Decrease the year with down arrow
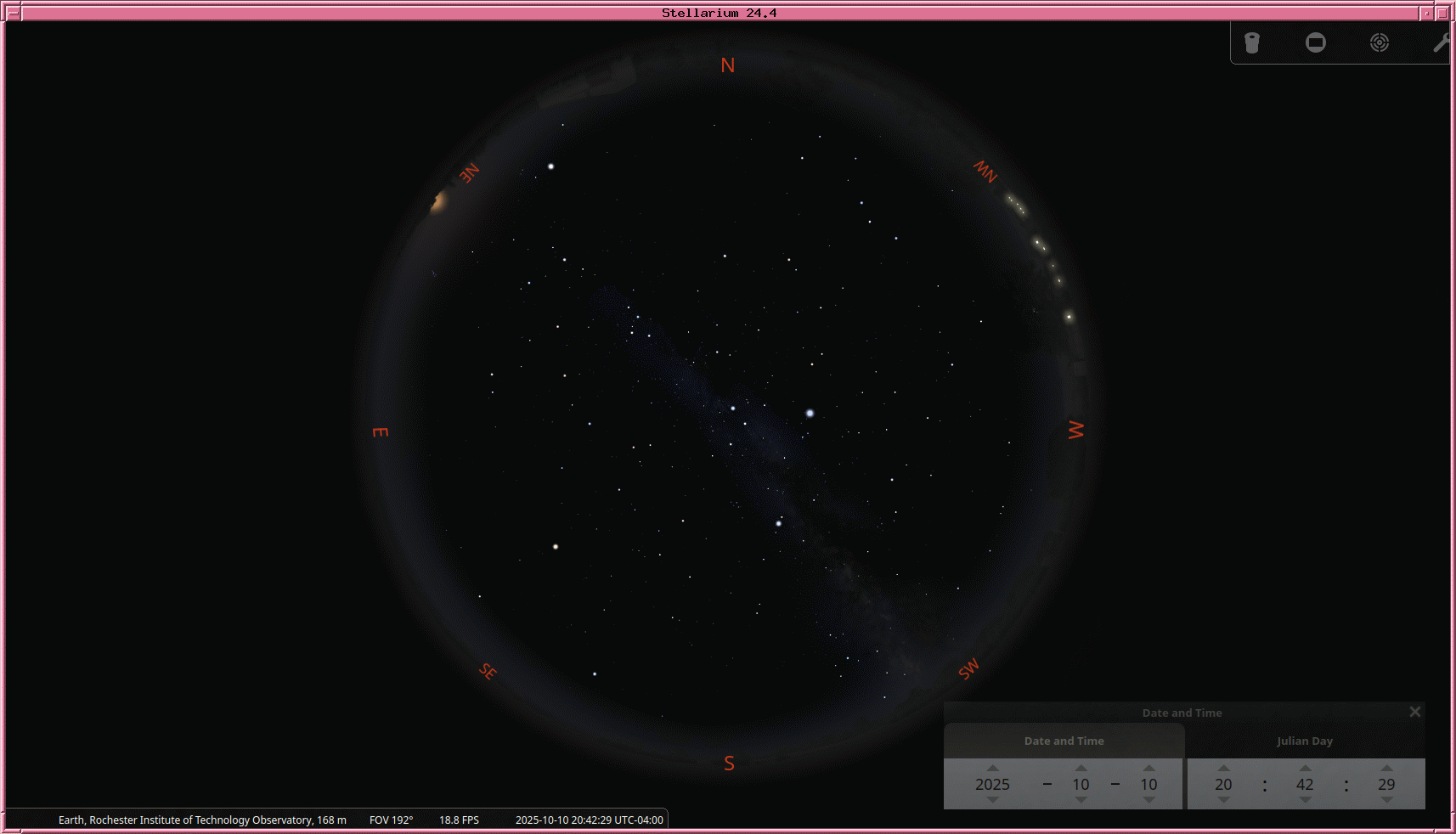The height and width of the screenshot is (834, 1456). pyautogui.click(x=992, y=800)
